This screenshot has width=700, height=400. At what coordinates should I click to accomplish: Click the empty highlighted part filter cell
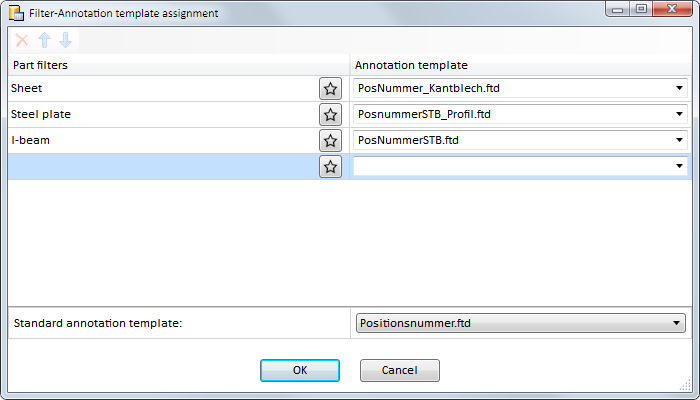[163, 167]
